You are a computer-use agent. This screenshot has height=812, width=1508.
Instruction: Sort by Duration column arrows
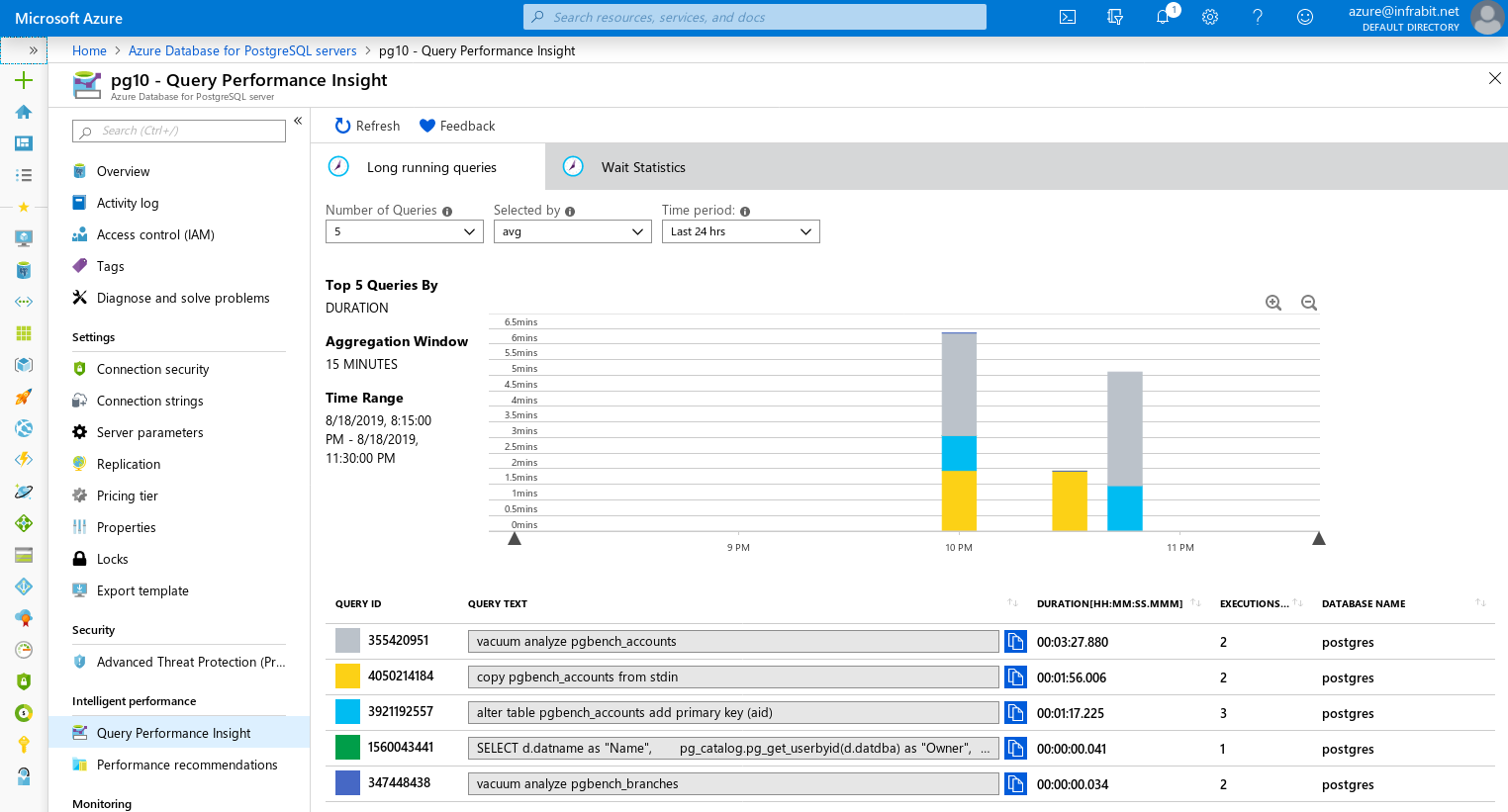[x=1195, y=603]
